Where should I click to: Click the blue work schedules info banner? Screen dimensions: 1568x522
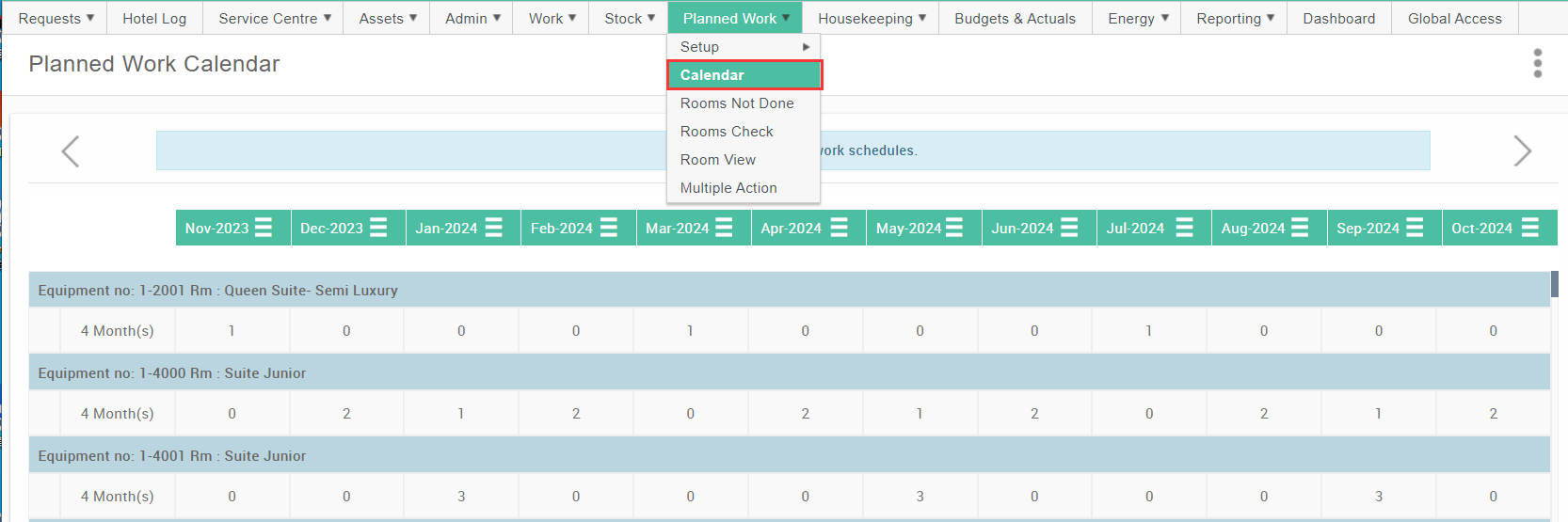click(792, 150)
